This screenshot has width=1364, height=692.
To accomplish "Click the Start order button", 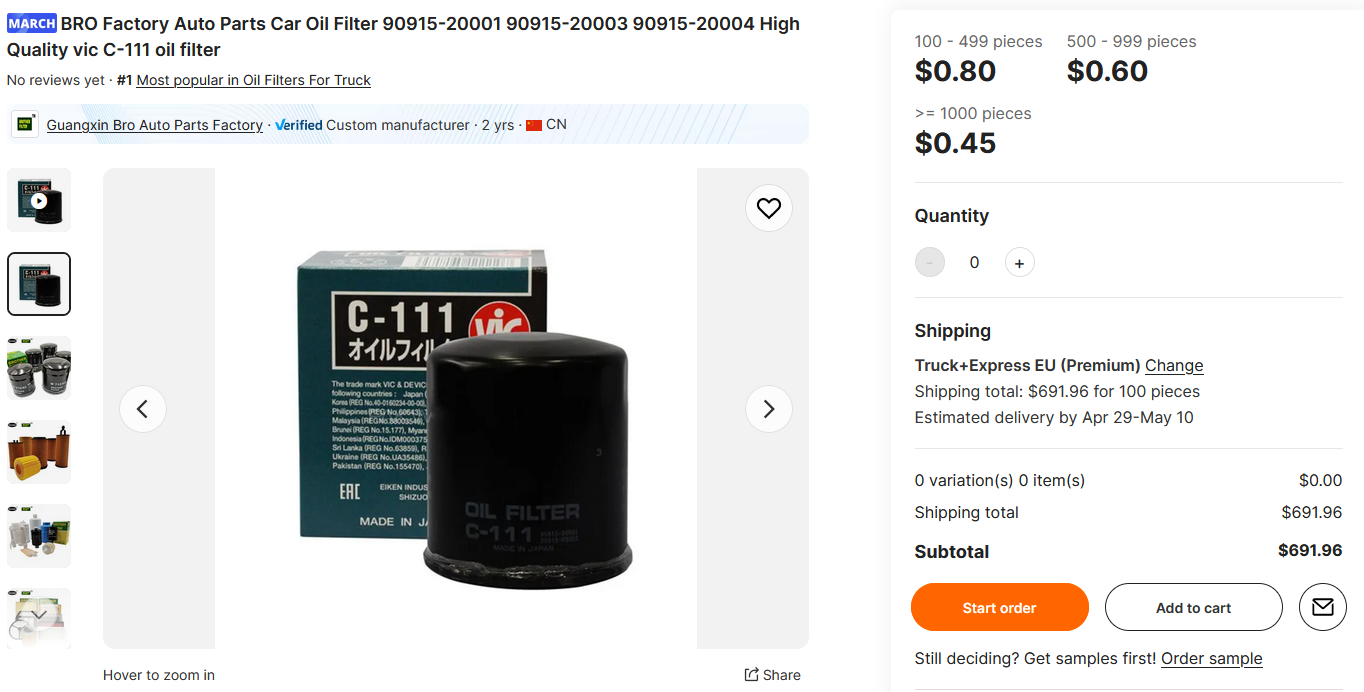I will point(999,607).
